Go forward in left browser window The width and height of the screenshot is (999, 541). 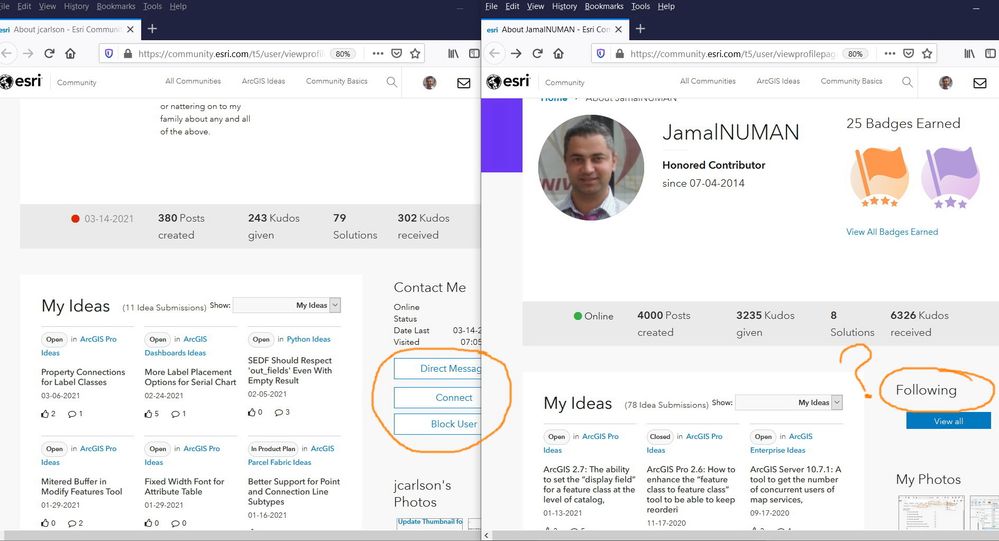(27, 54)
